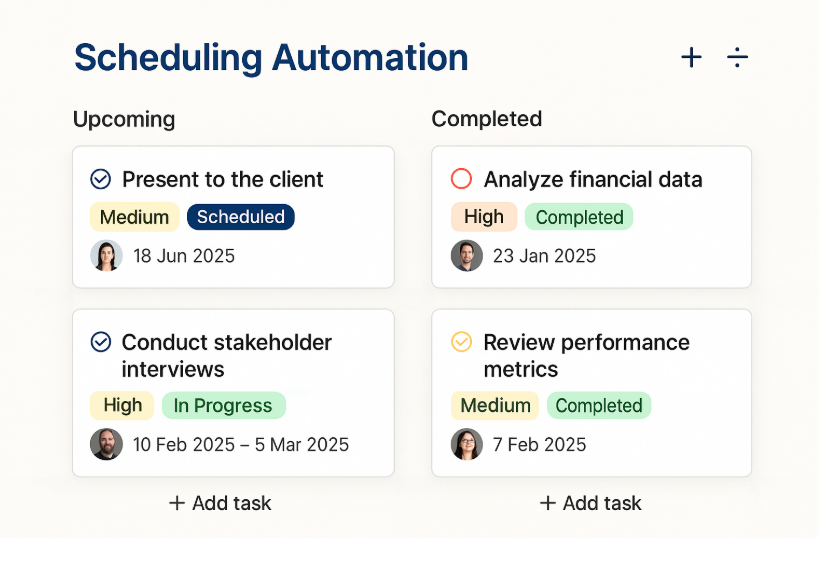Click the 18 Jun 2025 due date
Image resolution: width=836 pixels, height=565 pixels.
point(184,256)
